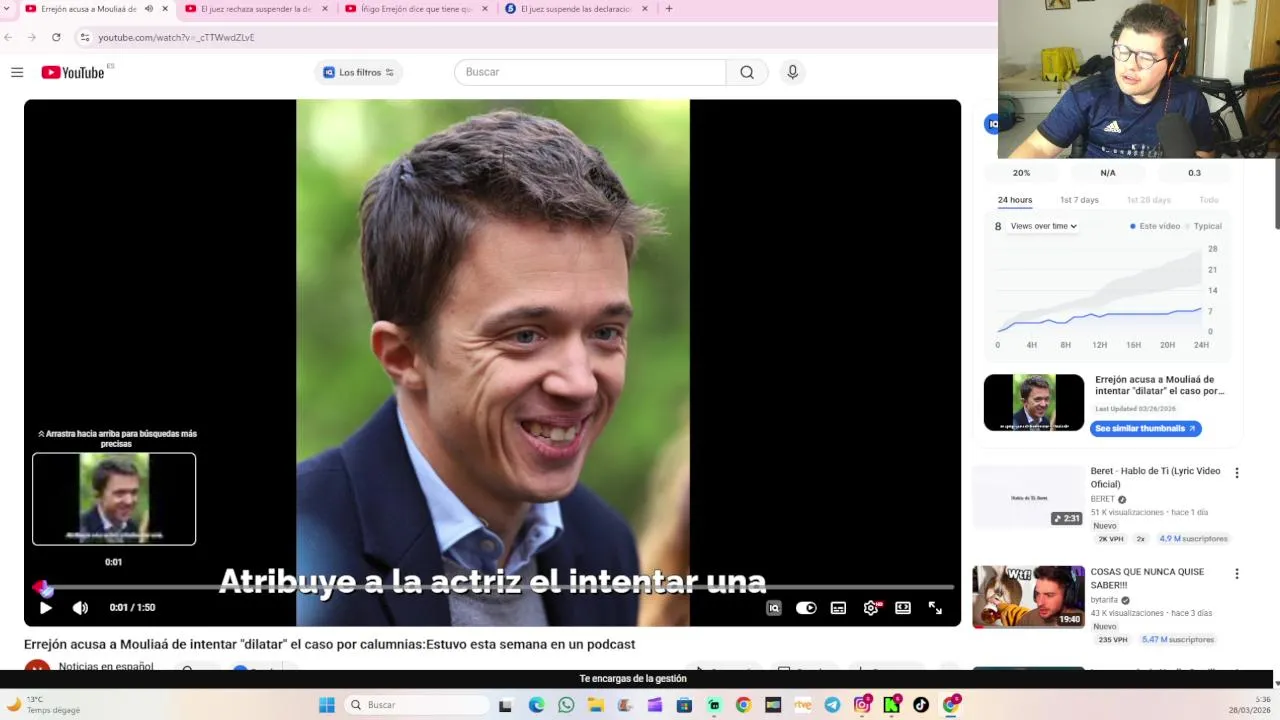
Task: Open the weather widget showing 13°C
Action: (45, 705)
